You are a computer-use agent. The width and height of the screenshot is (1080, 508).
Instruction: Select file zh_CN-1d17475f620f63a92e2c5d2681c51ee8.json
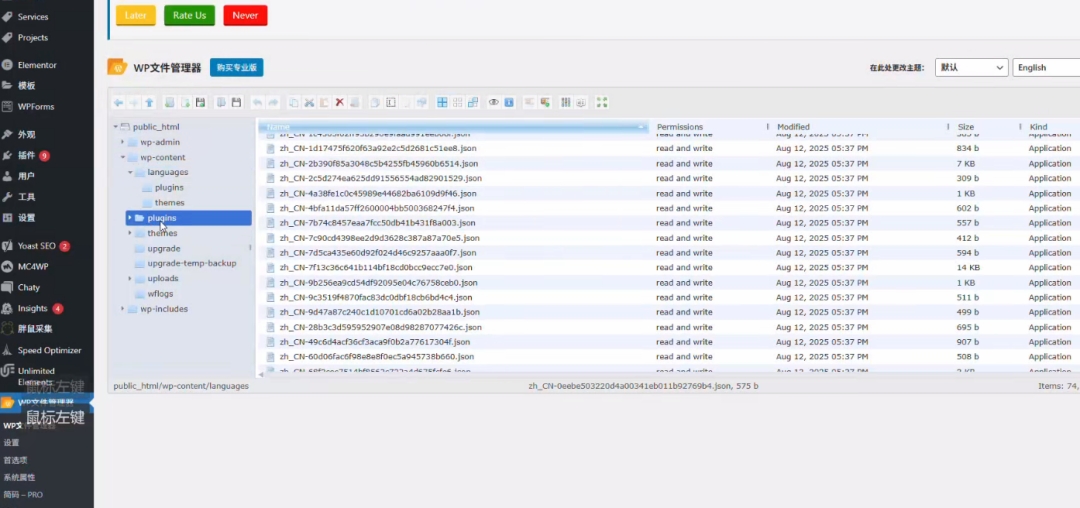click(x=377, y=149)
